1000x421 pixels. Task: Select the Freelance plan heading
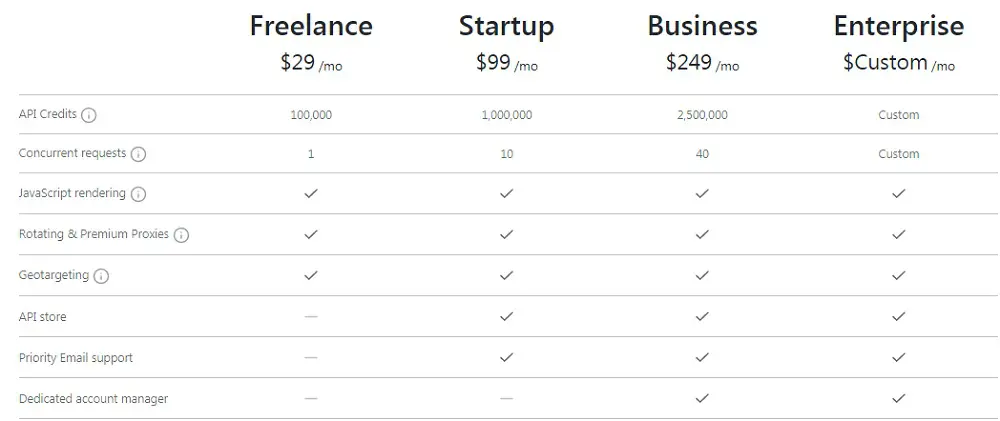pyautogui.click(x=311, y=26)
